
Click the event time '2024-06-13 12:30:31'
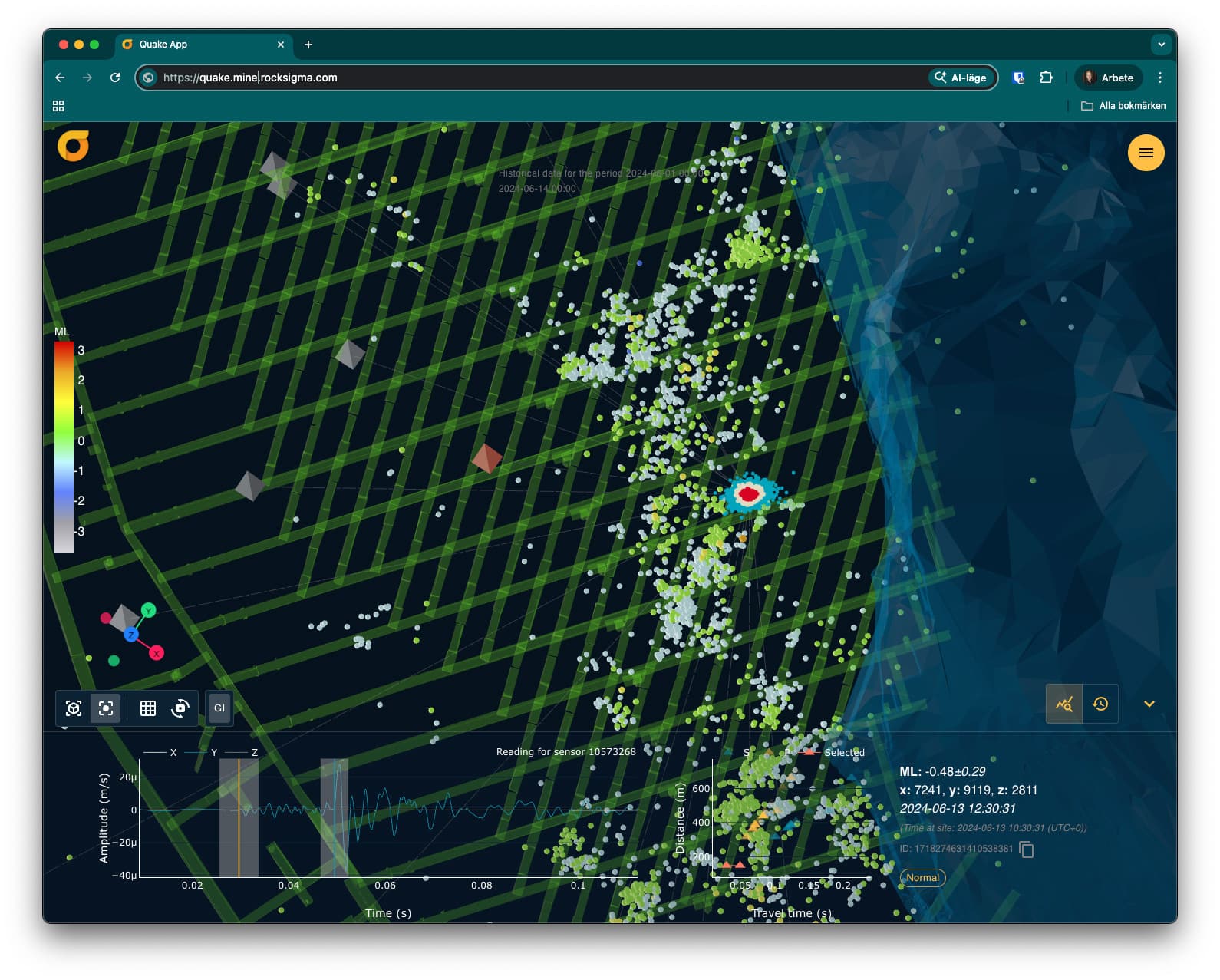(958, 808)
